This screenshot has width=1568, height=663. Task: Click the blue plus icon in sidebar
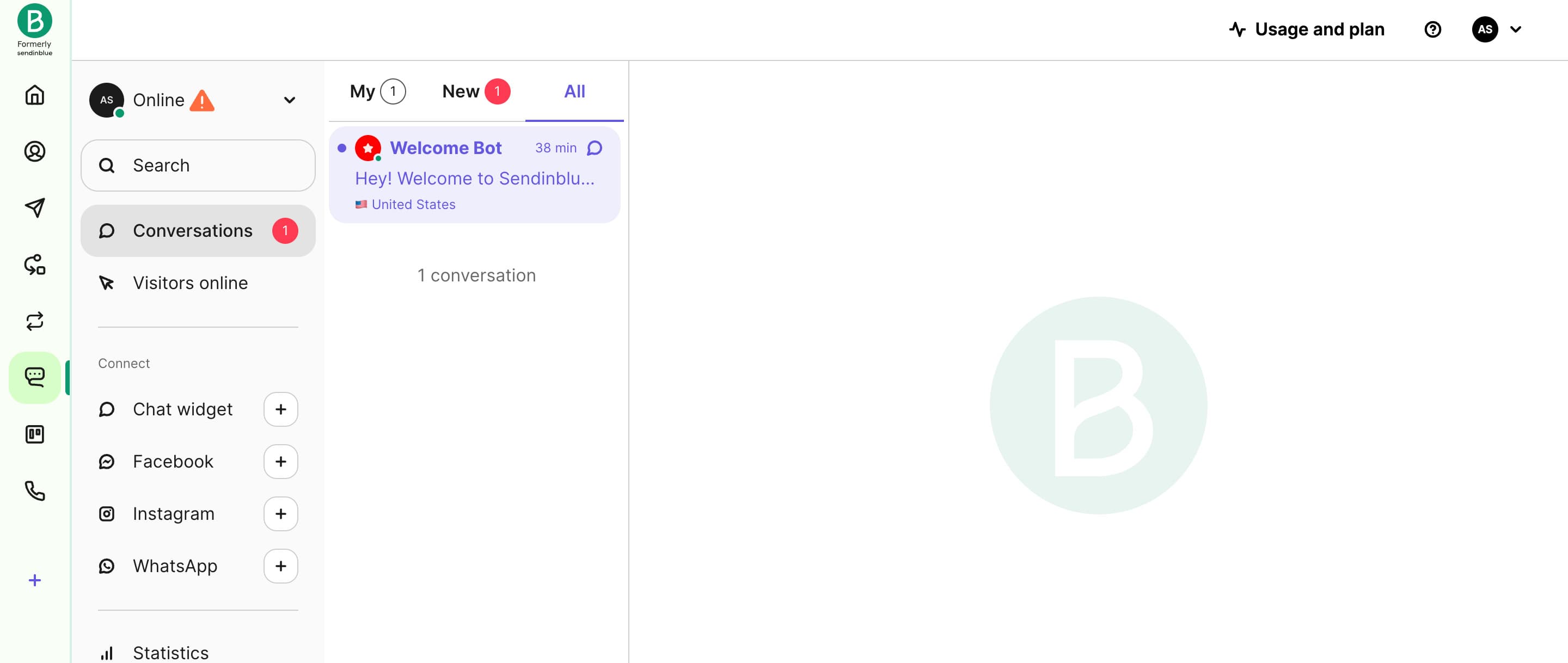coord(35,580)
